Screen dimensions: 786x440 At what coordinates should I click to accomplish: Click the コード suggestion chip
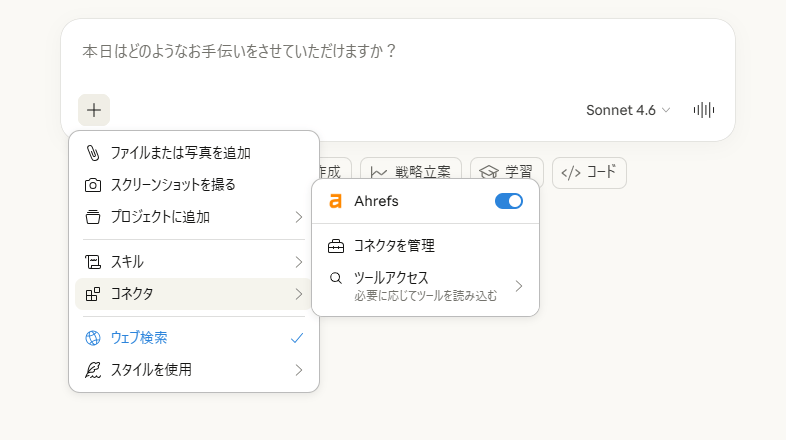589,173
